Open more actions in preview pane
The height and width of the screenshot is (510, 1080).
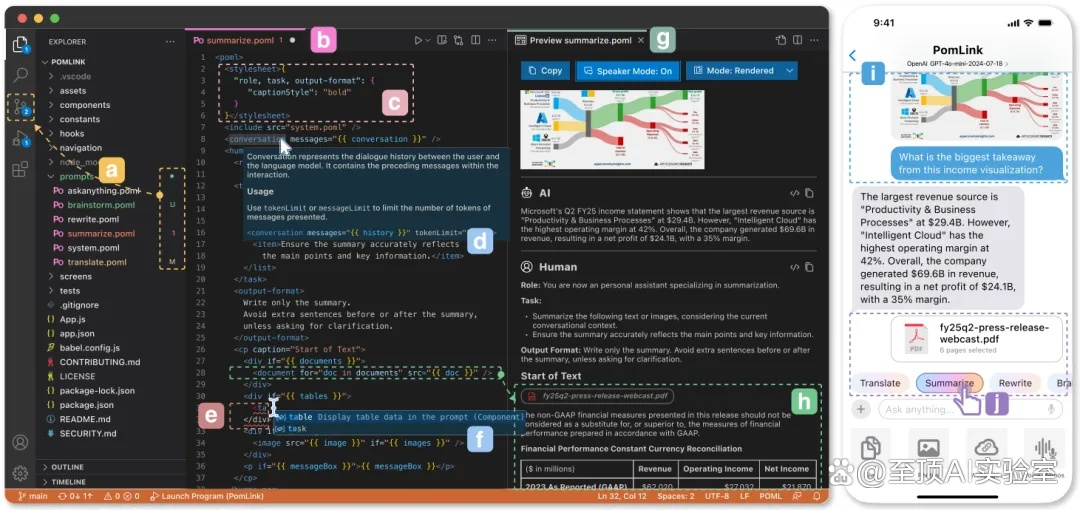(813, 41)
